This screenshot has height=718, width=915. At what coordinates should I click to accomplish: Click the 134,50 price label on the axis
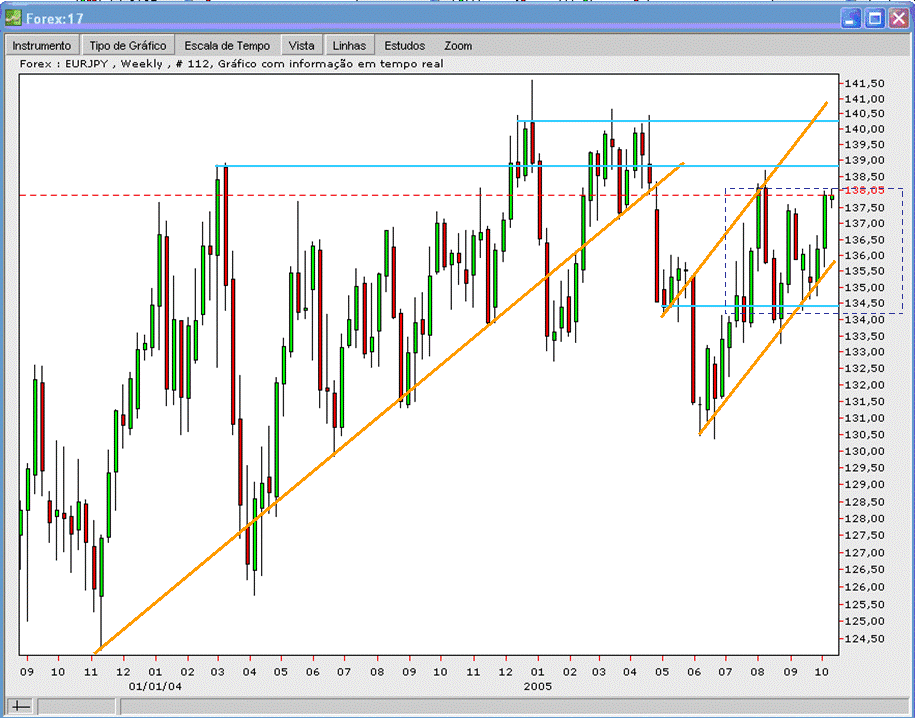coord(866,303)
